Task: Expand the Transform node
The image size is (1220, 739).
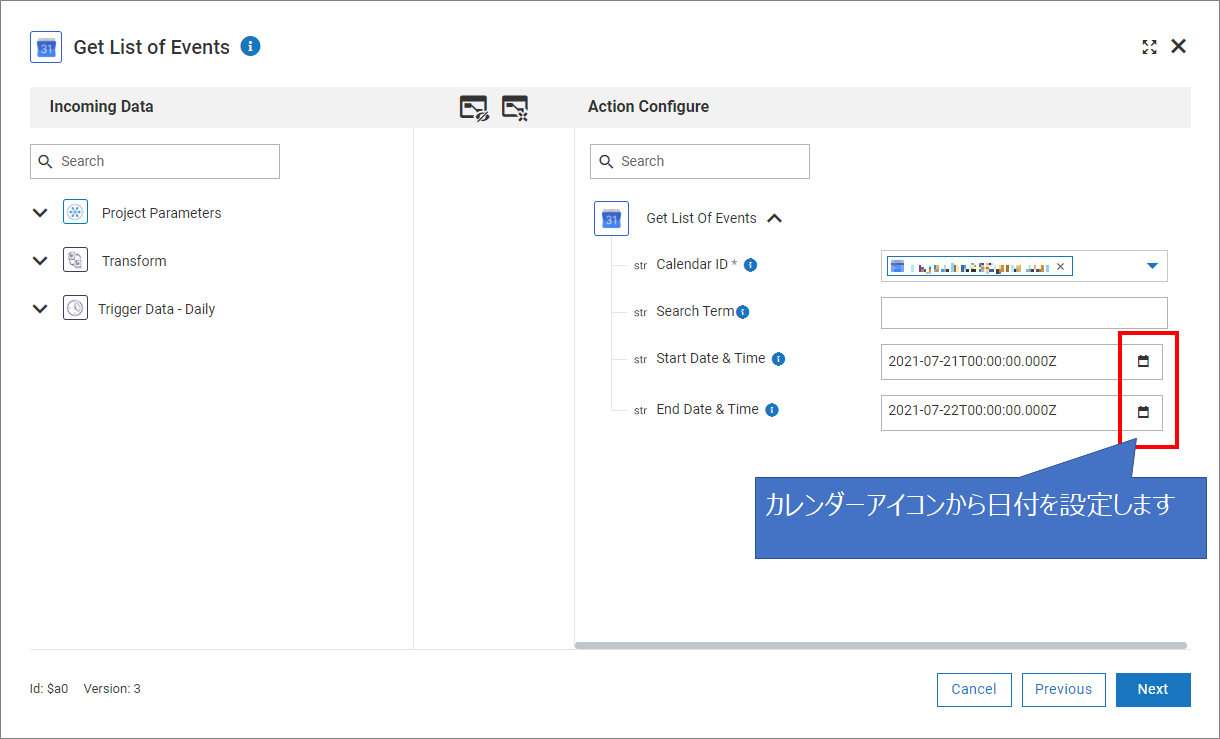Action: point(40,261)
